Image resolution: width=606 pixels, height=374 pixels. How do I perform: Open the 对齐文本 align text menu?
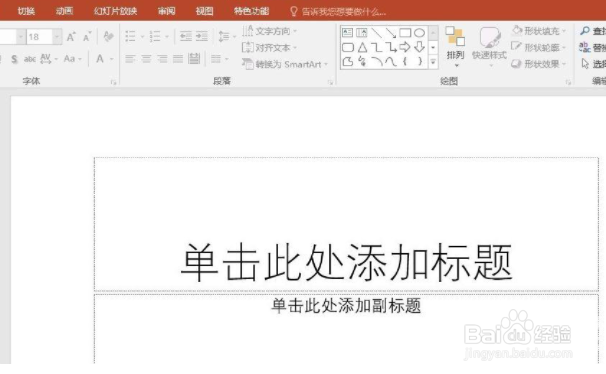coord(269,48)
